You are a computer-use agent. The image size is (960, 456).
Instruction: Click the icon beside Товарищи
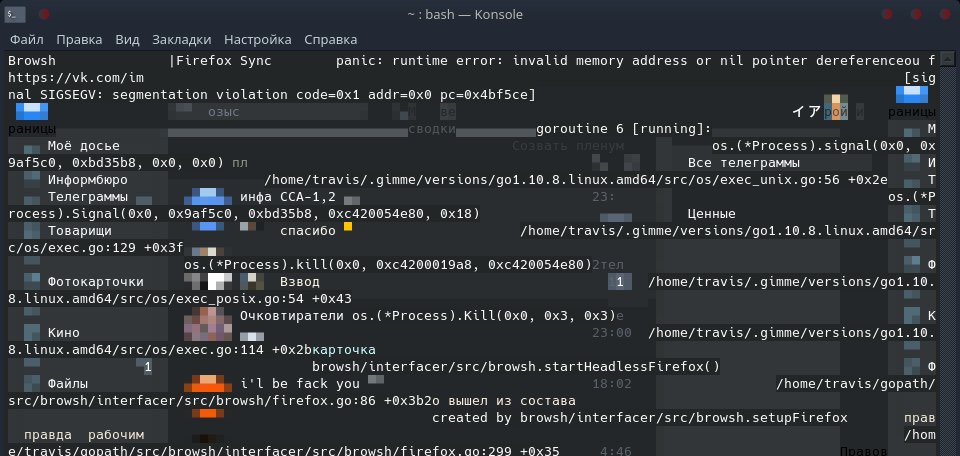[x=32, y=231]
